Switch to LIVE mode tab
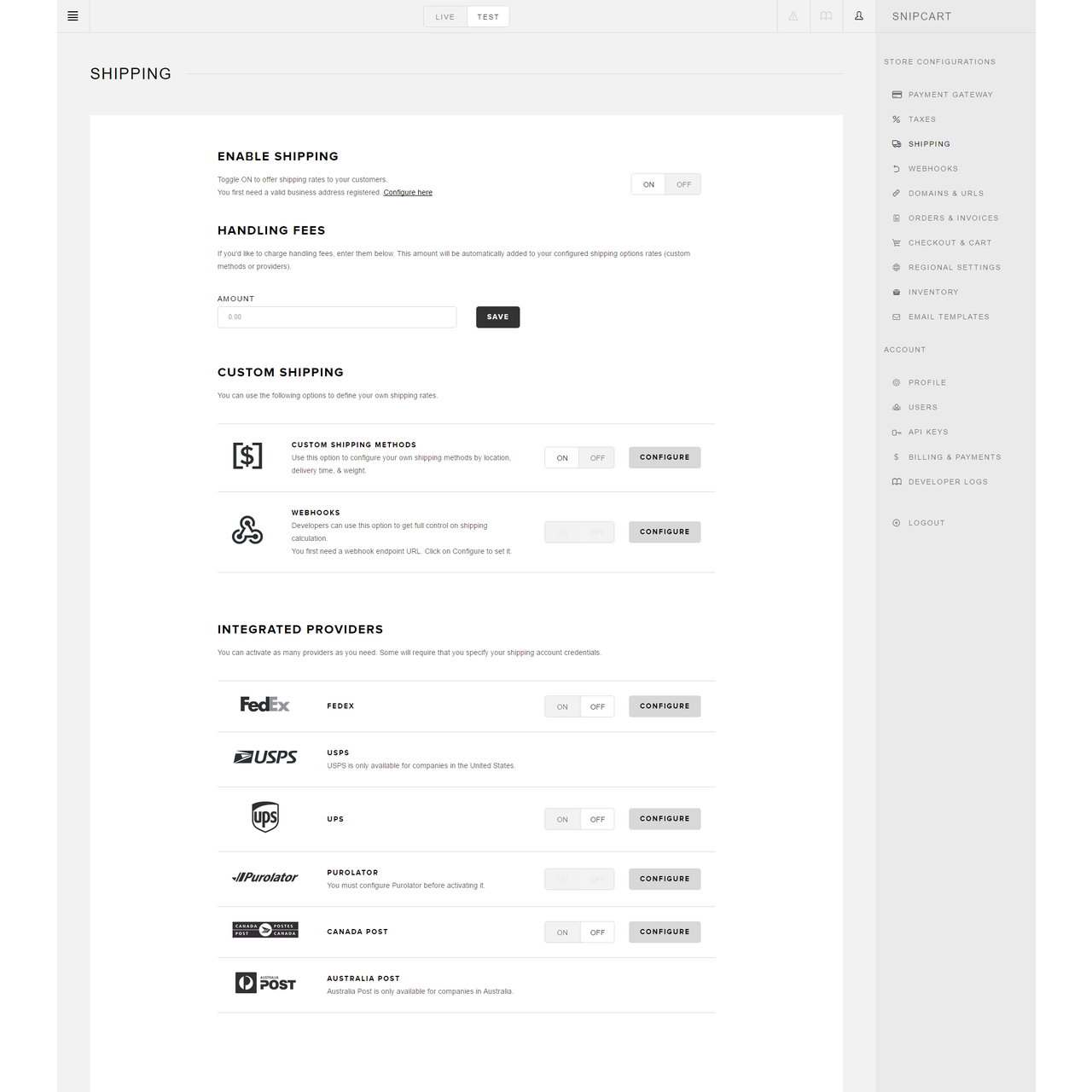 click(x=445, y=17)
